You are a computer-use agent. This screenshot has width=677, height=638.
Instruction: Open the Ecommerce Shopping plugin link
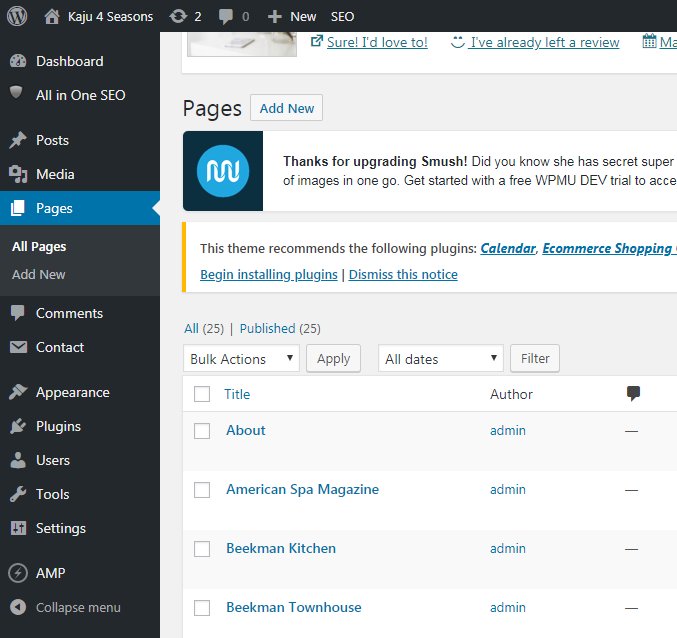pyautogui.click(x=609, y=248)
